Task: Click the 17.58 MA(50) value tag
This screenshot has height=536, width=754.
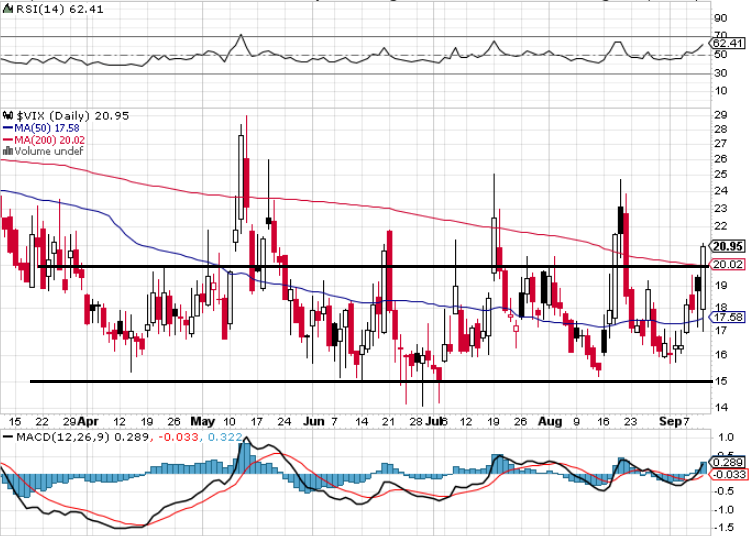Action: pos(728,317)
